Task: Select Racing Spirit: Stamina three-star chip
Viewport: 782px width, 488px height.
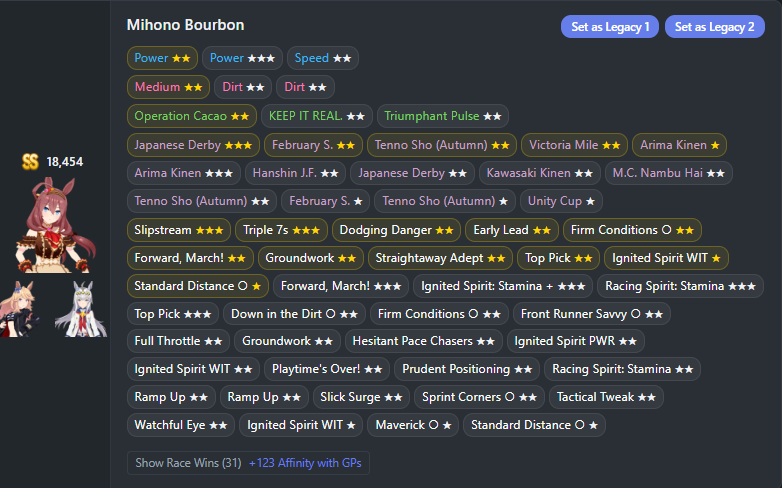Action: point(680,285)
